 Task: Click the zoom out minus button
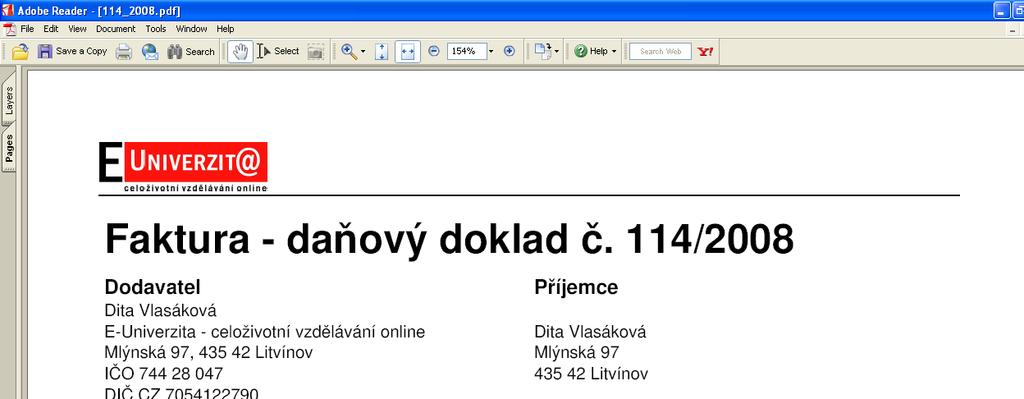tap(434, 52)
